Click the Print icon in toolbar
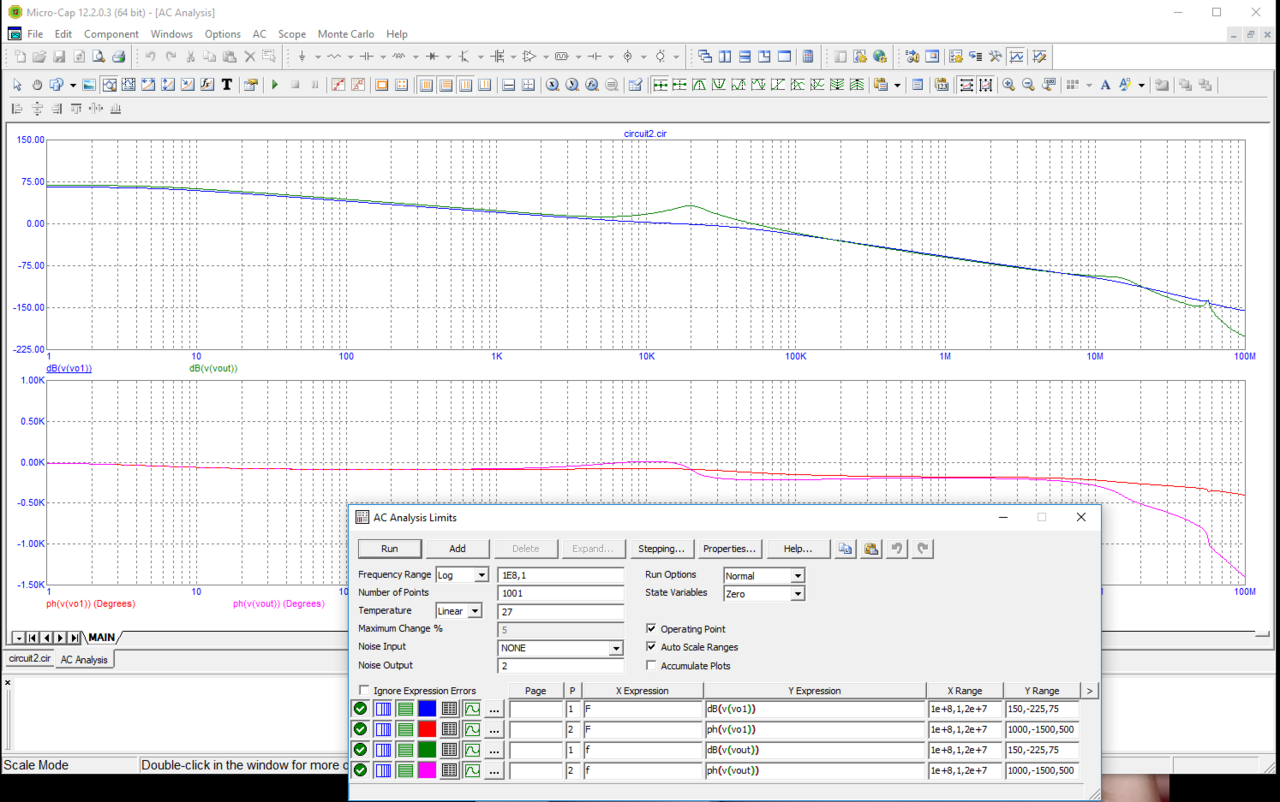 [118, 57]
